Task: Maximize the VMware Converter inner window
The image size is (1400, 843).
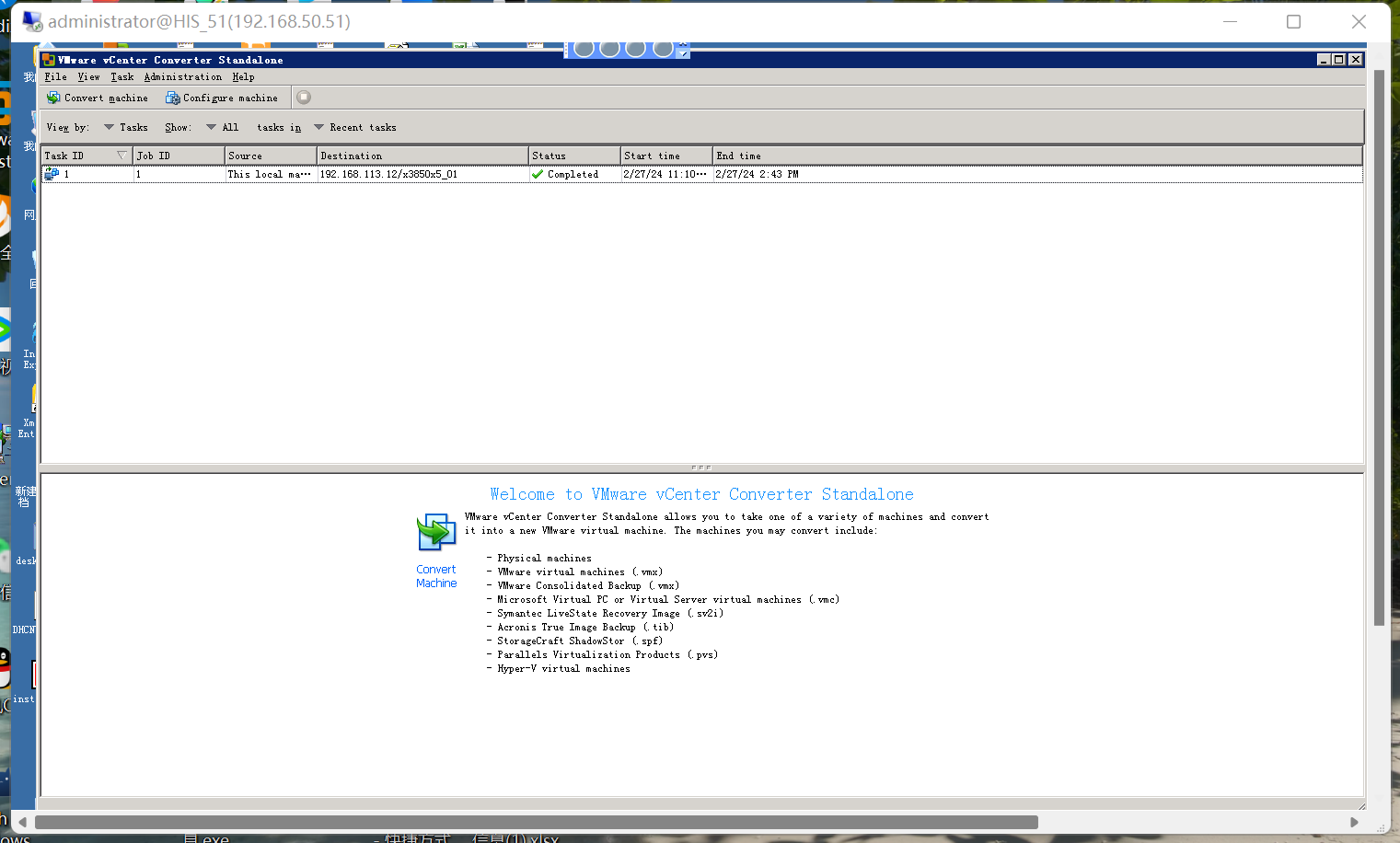Action: click(x=1339, y=60)
